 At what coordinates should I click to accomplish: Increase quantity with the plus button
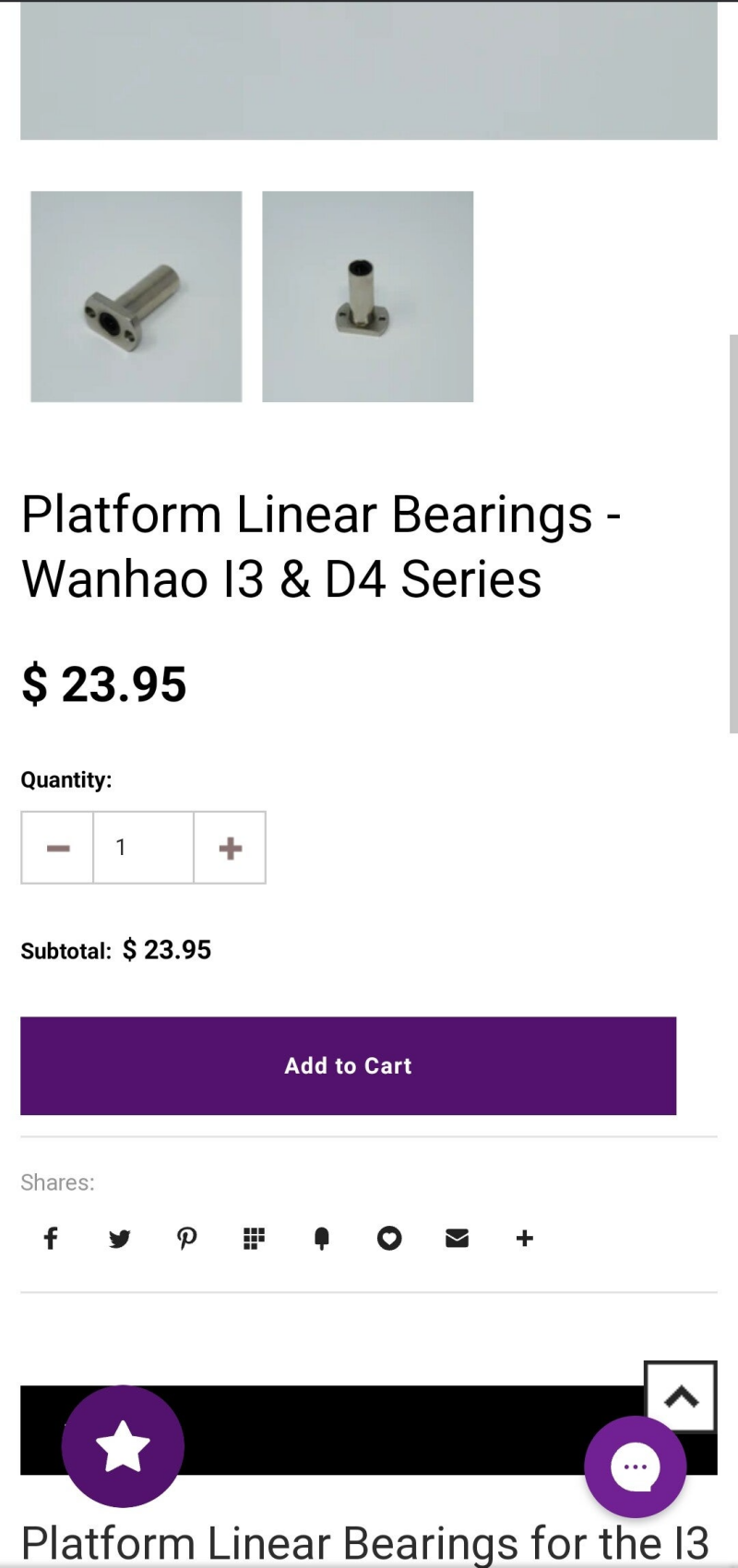pyautogui.click(x=230, y=848)
